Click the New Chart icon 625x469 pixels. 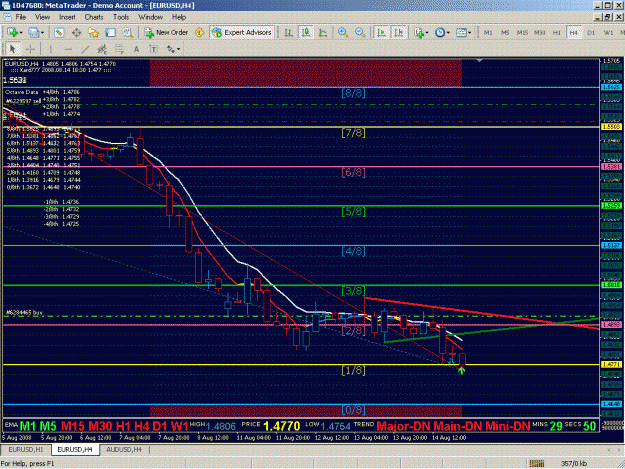[12, 33]
